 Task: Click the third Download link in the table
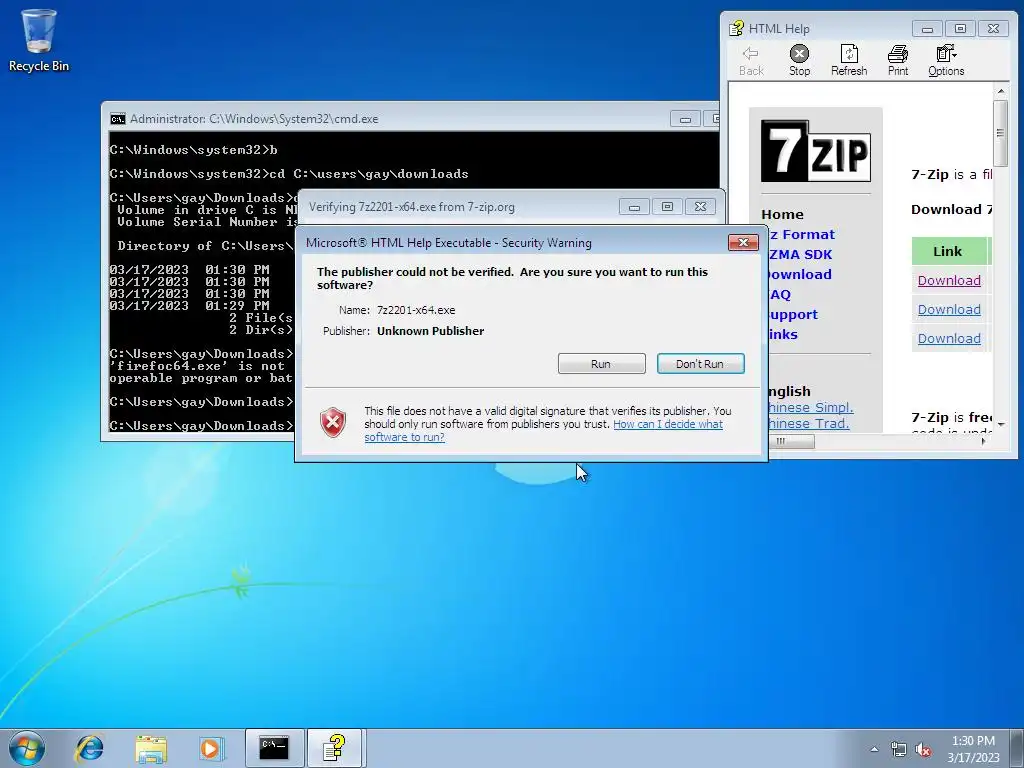coord(949,338)
